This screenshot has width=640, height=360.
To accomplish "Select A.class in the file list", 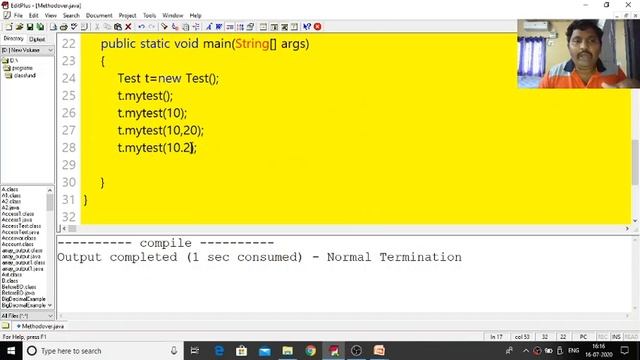I will point(10,189).
